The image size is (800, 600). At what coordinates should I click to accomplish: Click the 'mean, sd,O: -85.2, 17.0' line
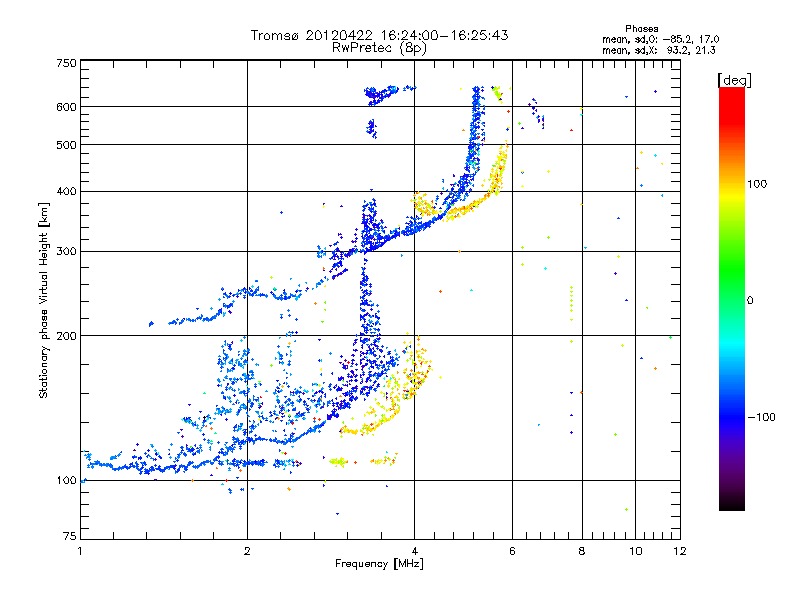[x=661, y=39]
